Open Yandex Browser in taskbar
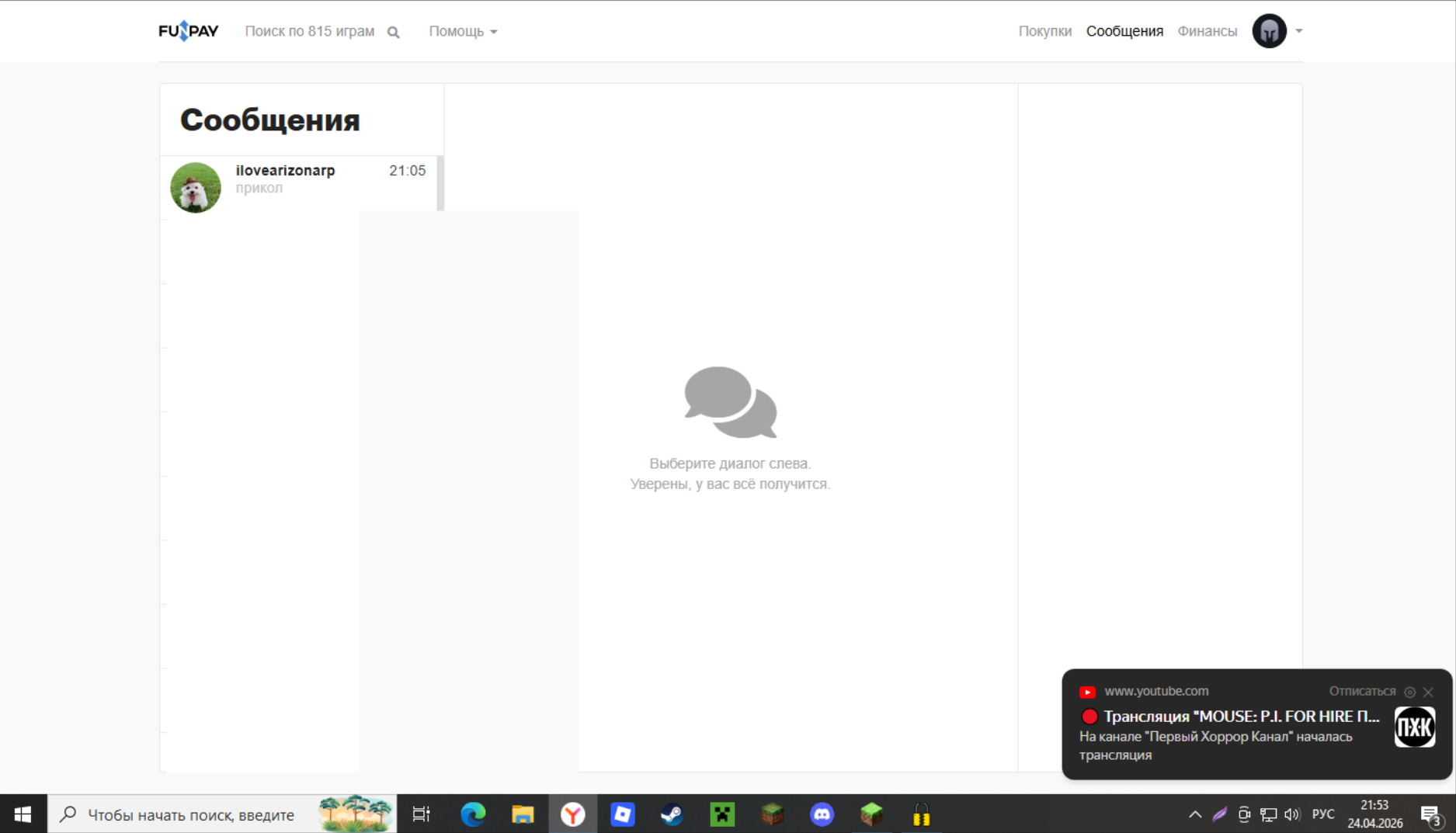Viewport: 1456px width, 833px height. 573,814
